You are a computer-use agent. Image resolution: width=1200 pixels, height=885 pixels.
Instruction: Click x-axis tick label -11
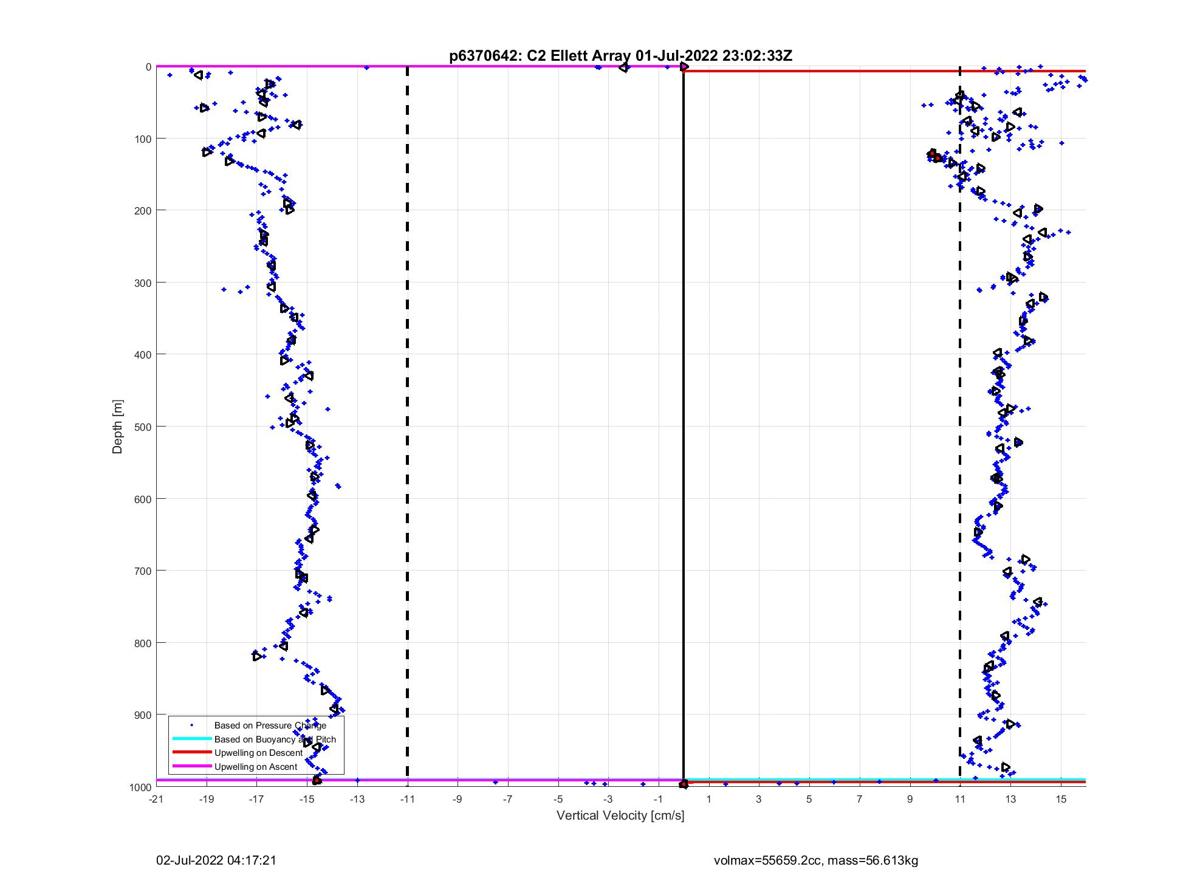[x=407, y=799]
